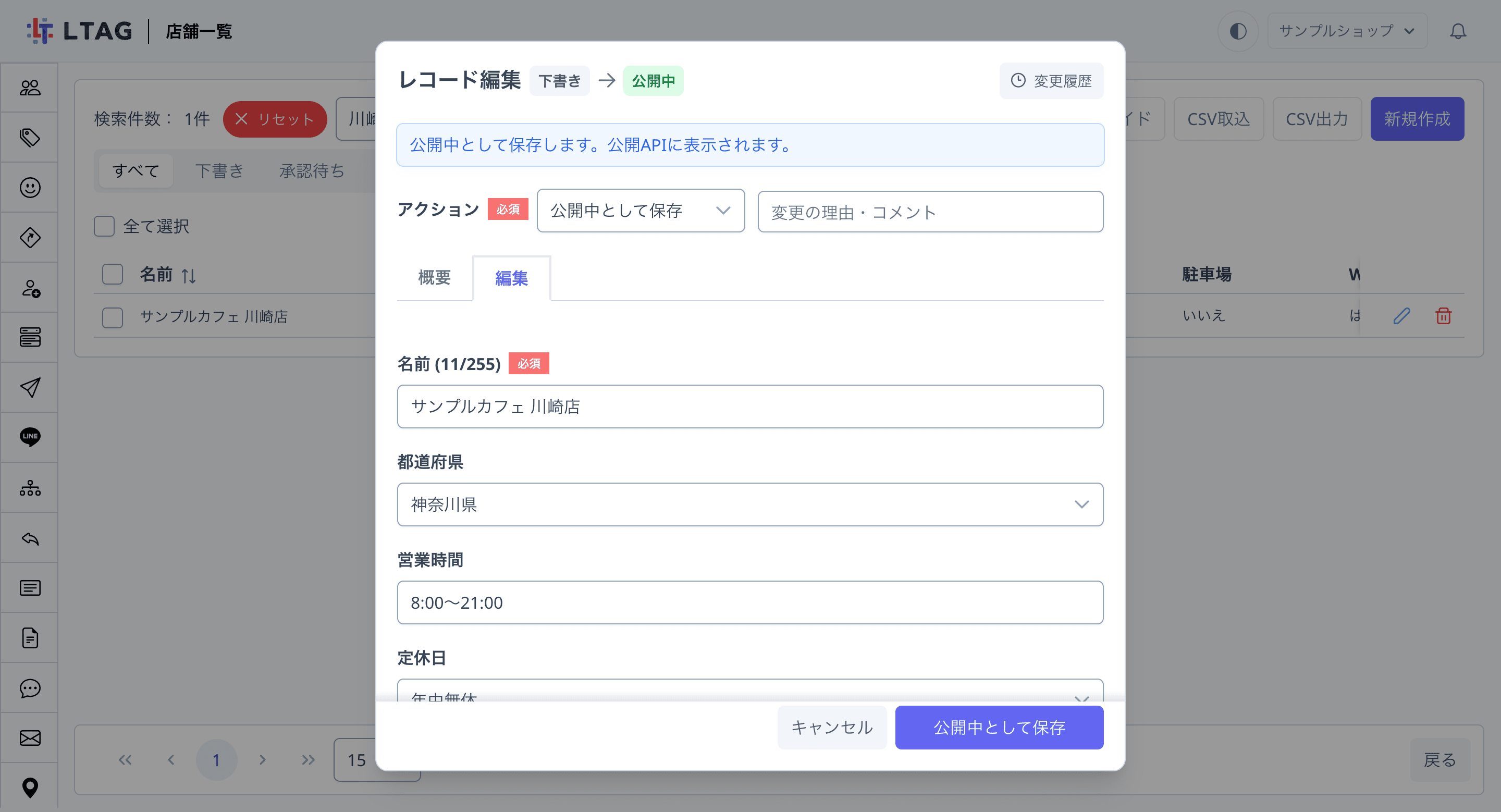The image size is (1501, 812).
Task: Click the 変更の理由・コメント input field
Action: tap(930, 212)
